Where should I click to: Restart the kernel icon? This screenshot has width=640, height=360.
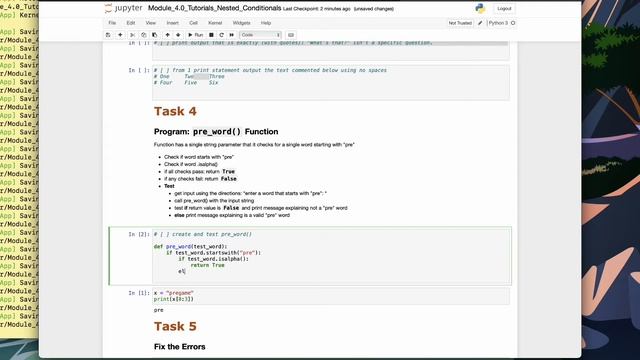click(221, 35)
